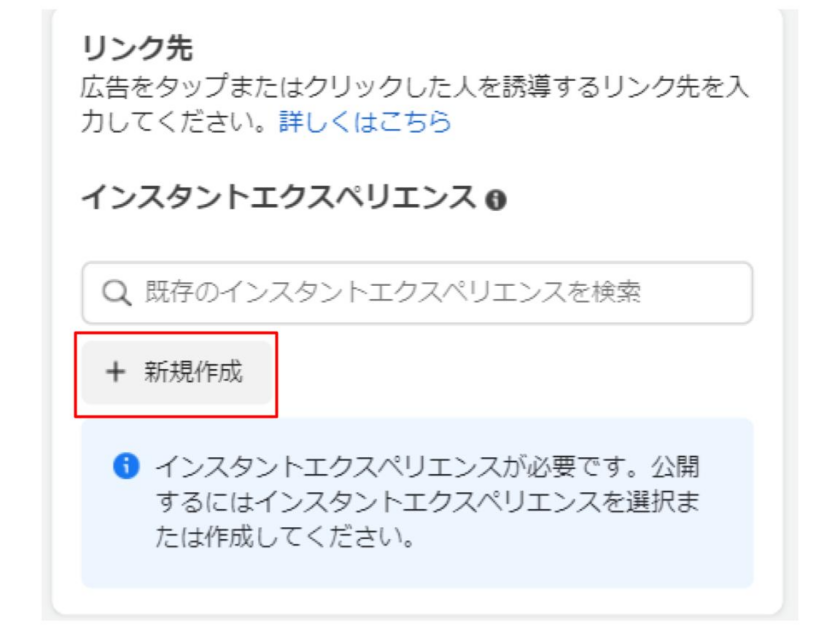Click the インスタントエクスペリエンス heading text
Viewport: 840px width, 630px height.
point(279,197)
